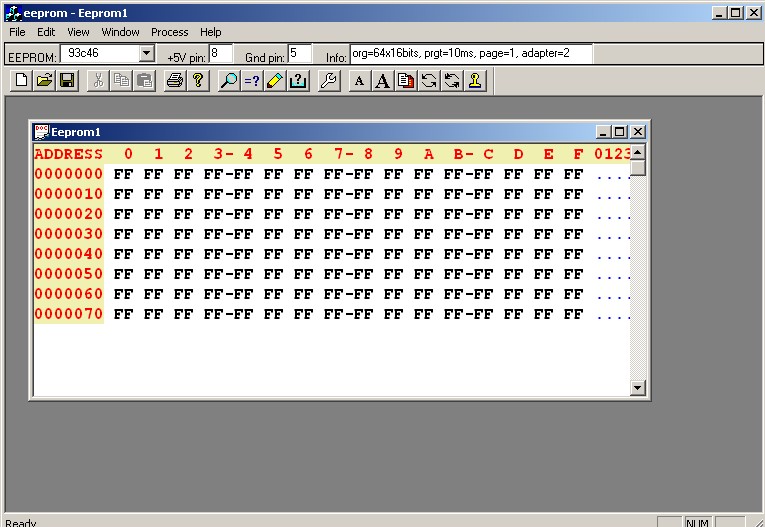
Task: Click the +5V pin input field
Action: click(220, 53)
